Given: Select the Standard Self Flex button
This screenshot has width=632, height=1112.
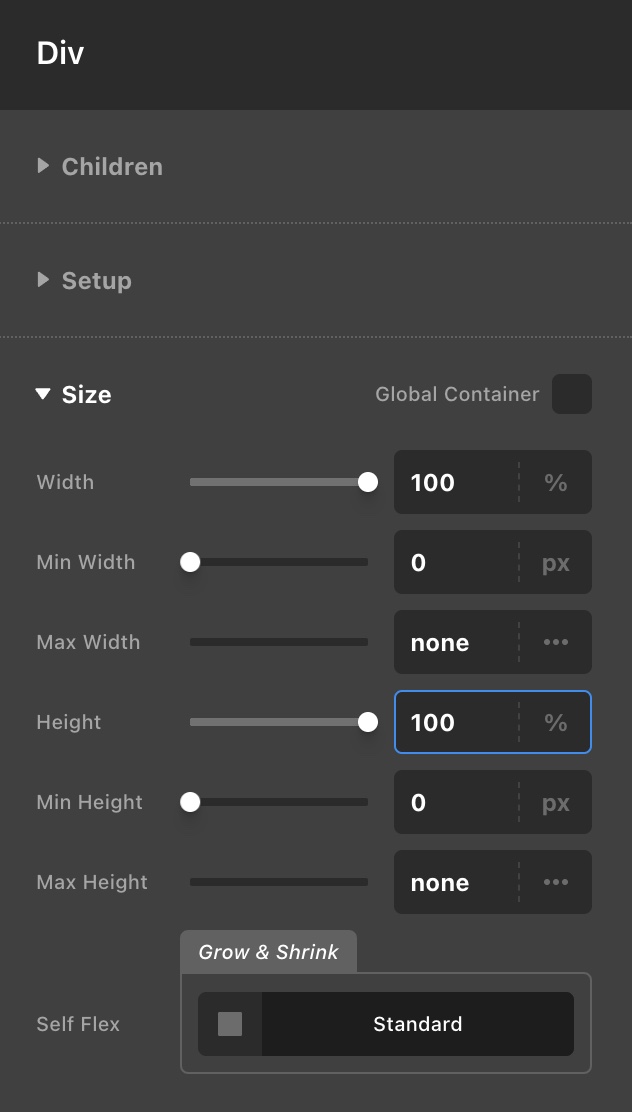Looking at the screenshot, I should 418,1024.
